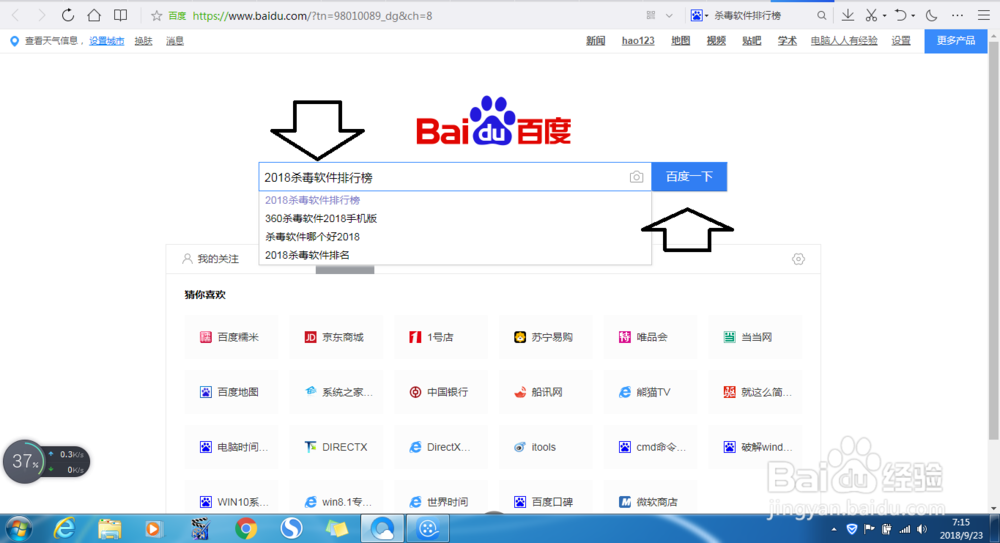Open the 百度地图 site tile
This screenshot has width=1000, height=543.
[231, 392]
